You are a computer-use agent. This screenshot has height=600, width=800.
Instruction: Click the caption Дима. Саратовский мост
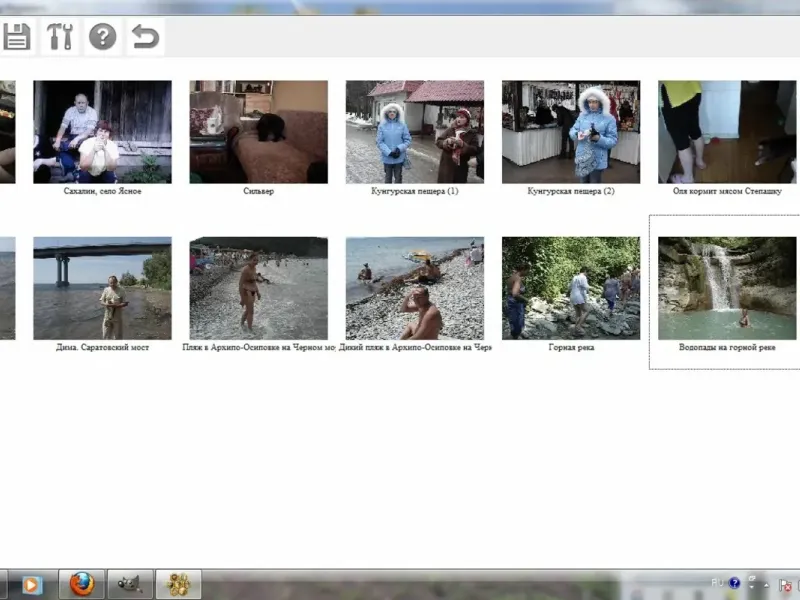click(x=103, y=347)
